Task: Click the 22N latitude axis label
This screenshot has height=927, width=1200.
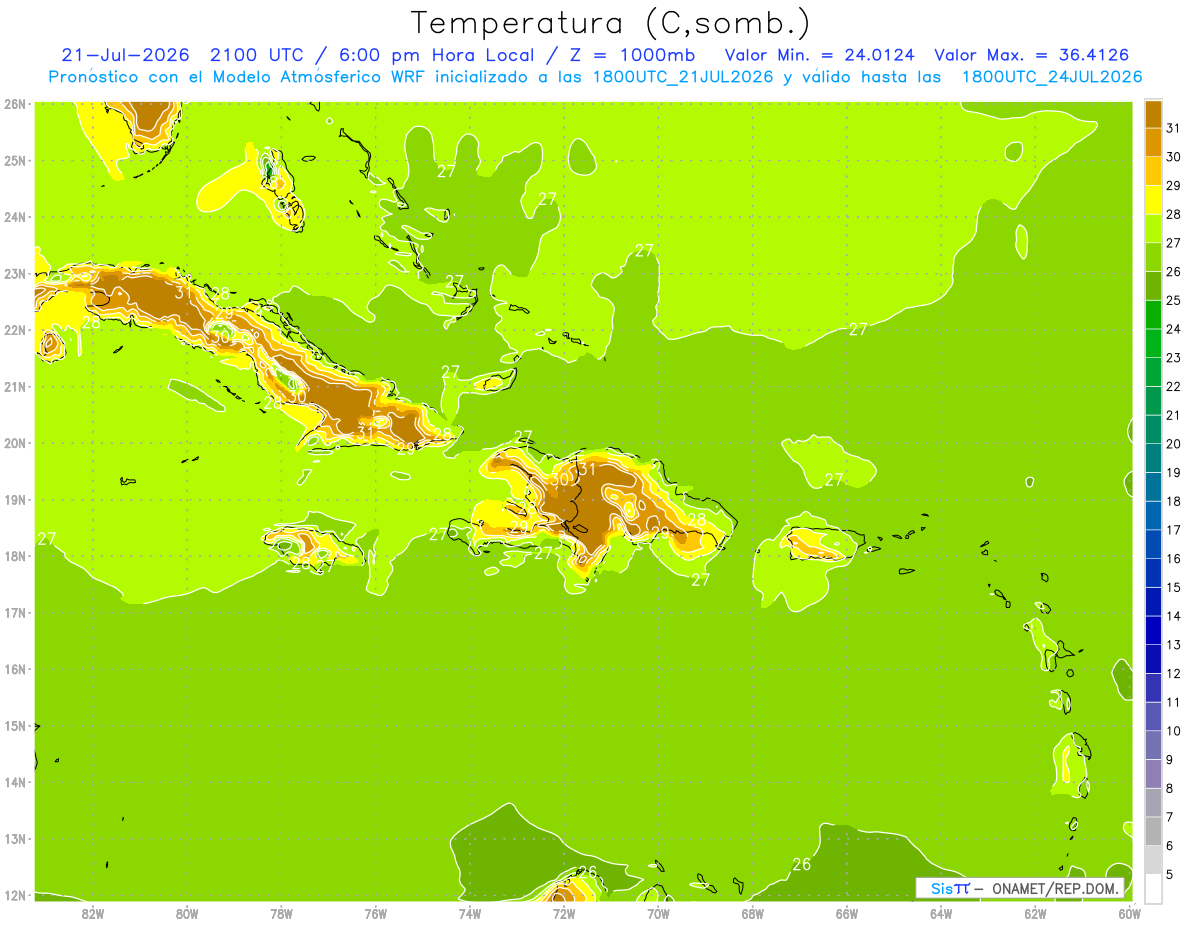Action: tap(15, 330)
